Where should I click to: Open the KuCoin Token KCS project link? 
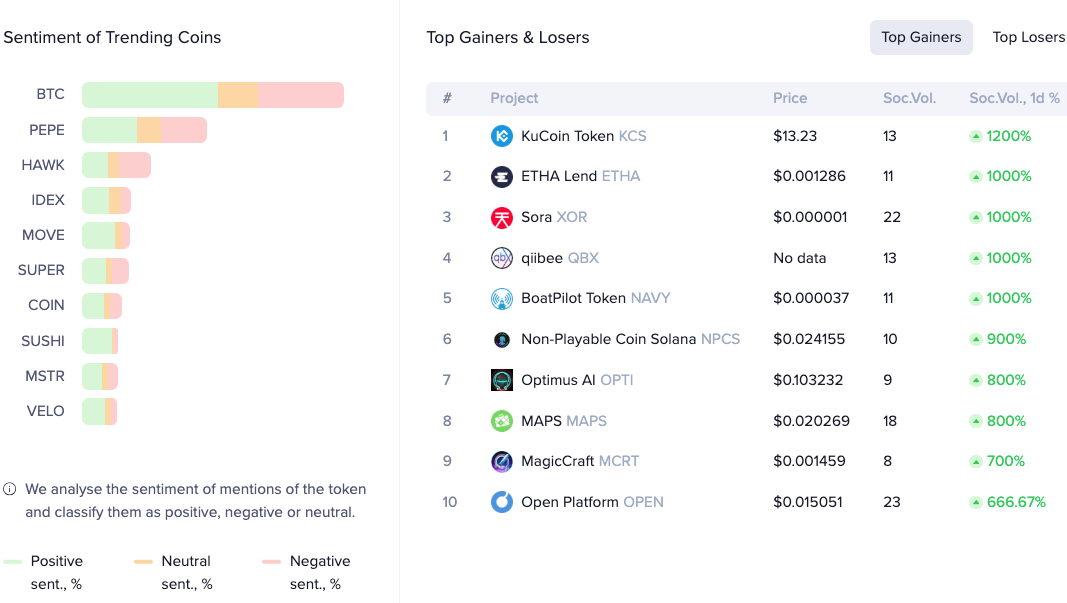(583, 136)
